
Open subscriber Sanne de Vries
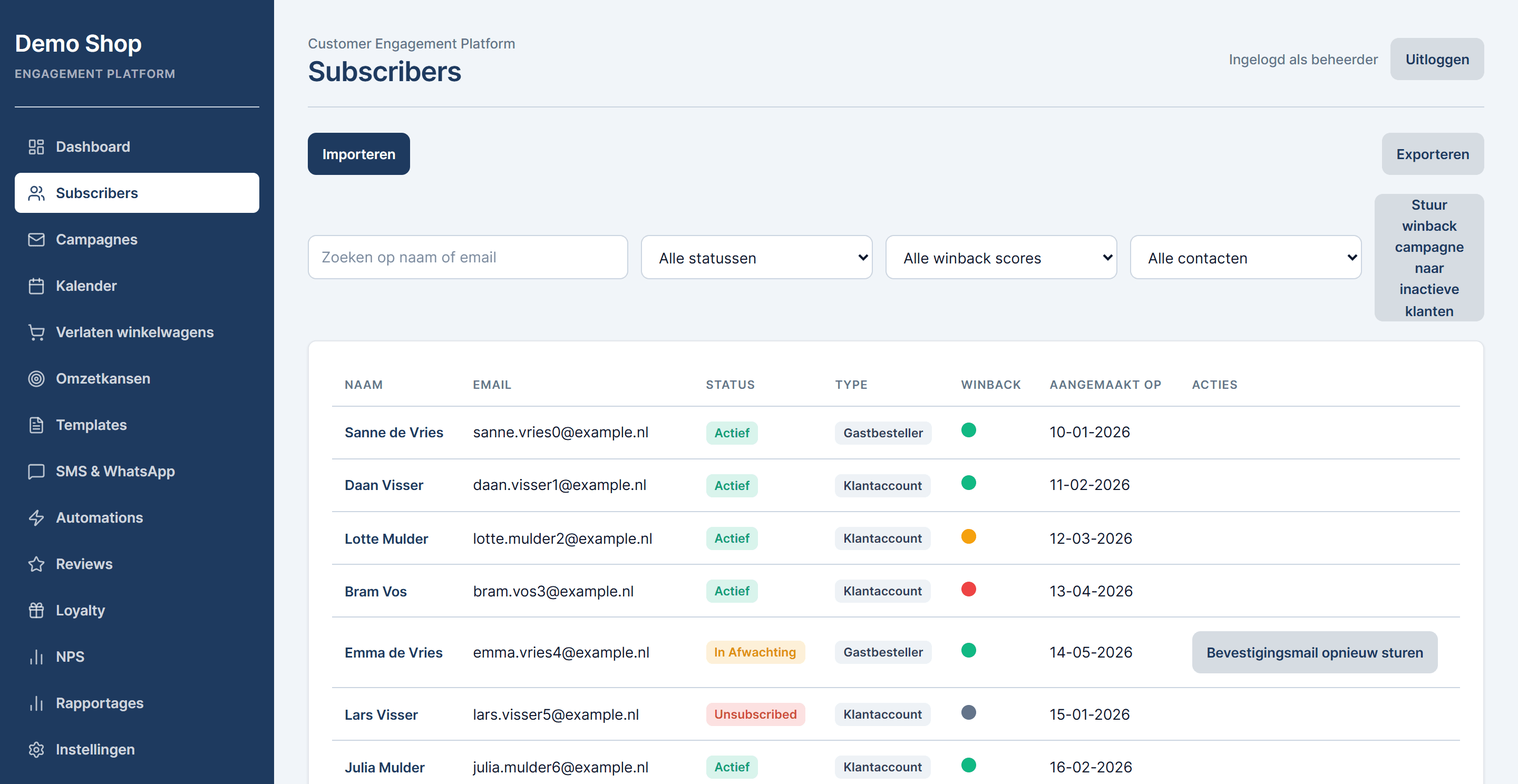tap(394, 433)
